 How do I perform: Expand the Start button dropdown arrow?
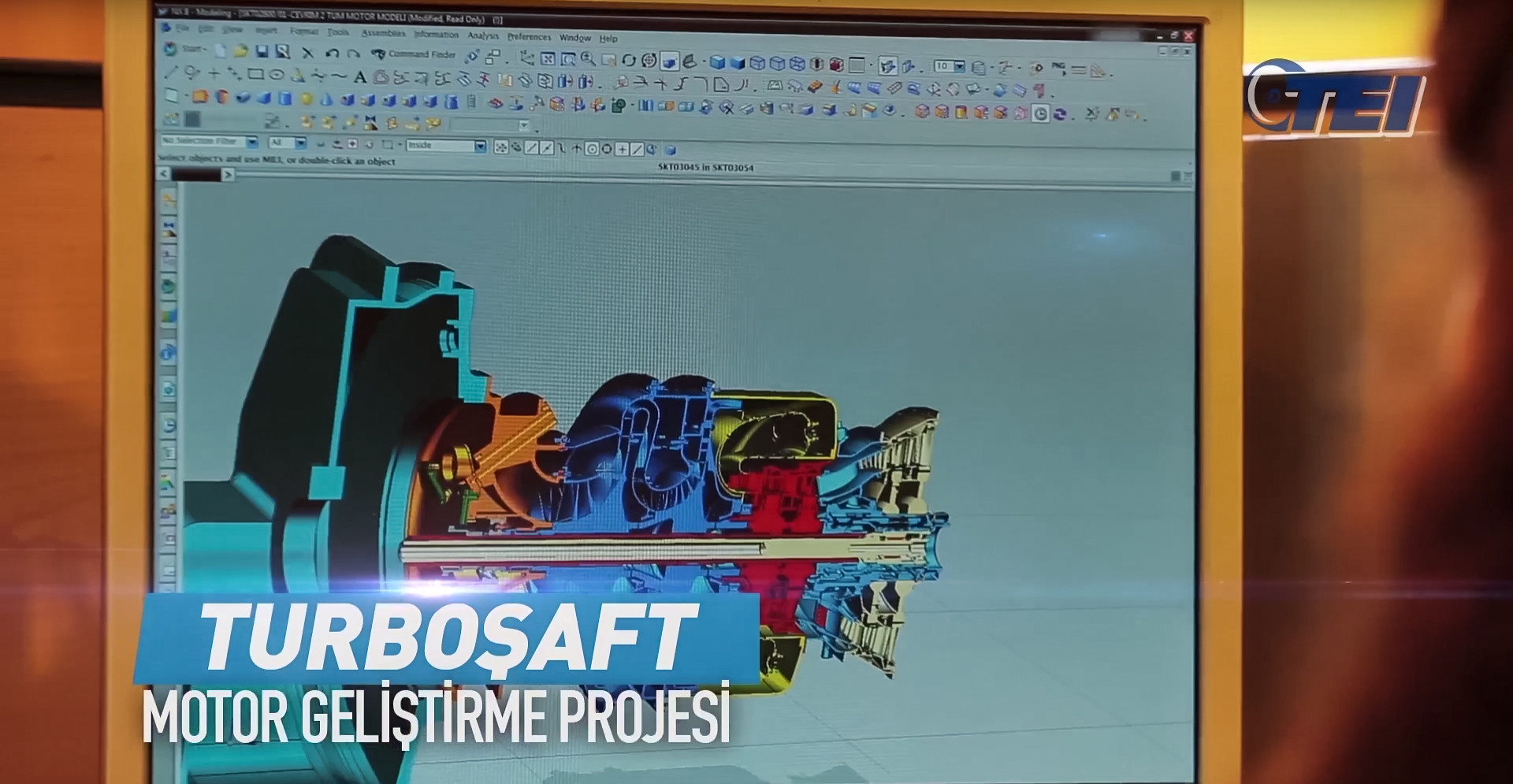point(204,50)
